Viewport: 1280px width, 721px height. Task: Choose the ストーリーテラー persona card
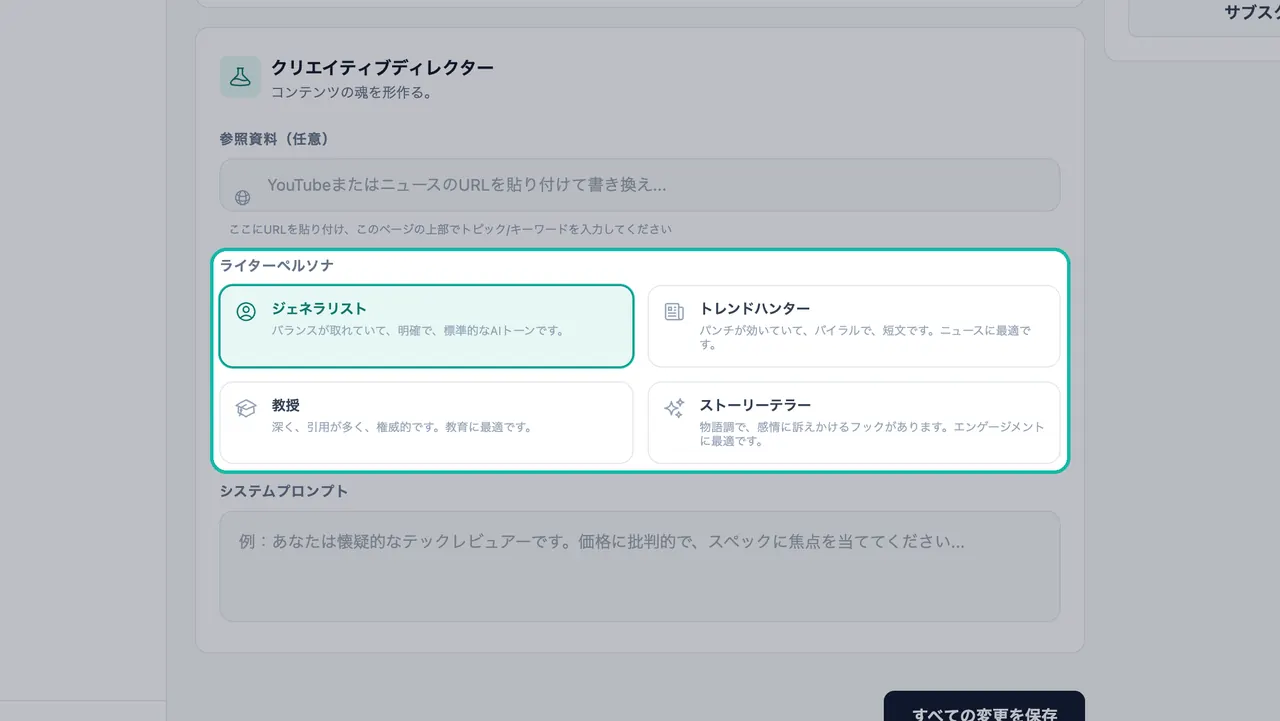(x=854, y=422)
